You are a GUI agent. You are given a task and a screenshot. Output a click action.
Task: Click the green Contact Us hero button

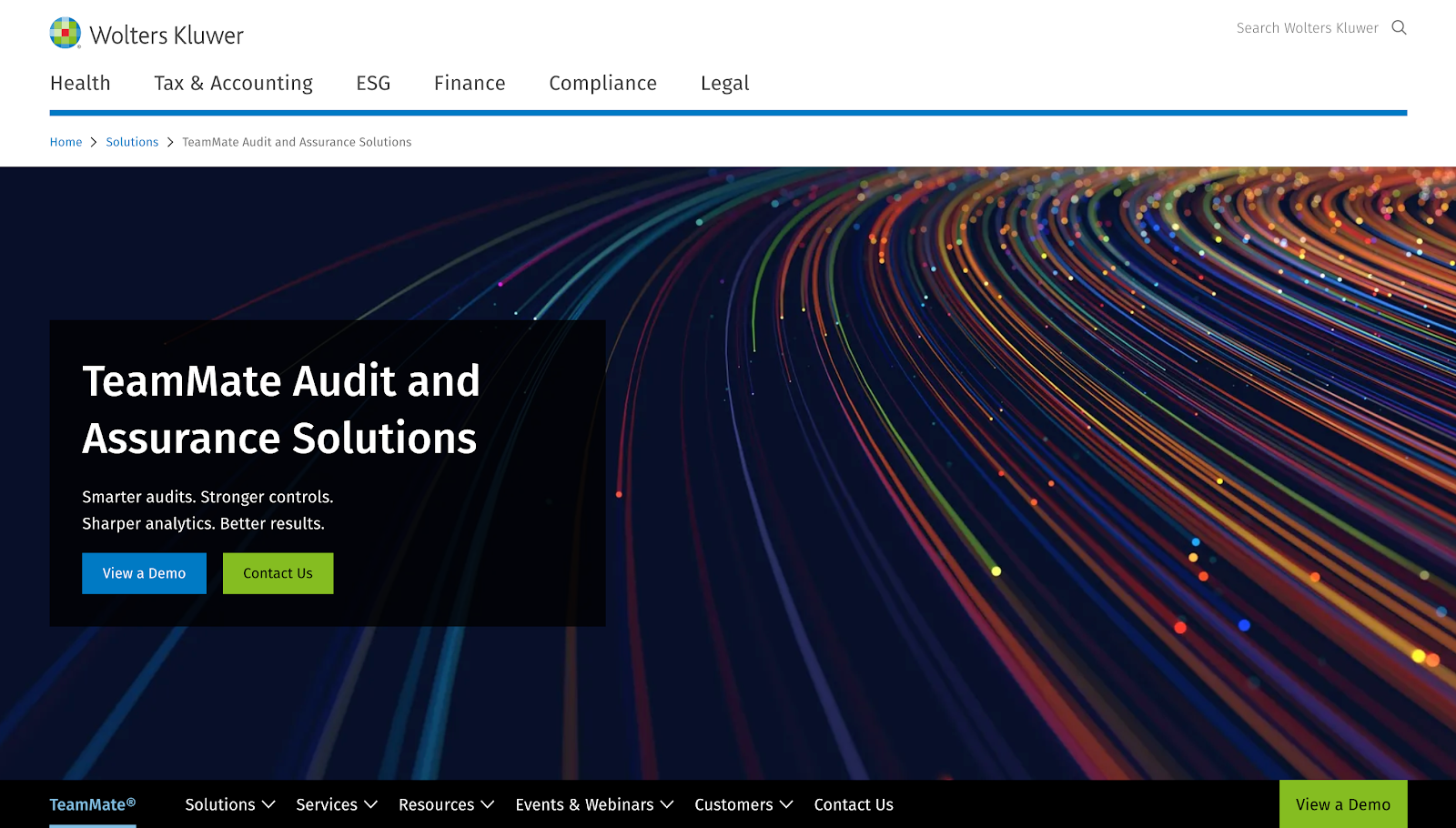click(x=278, y=573)
